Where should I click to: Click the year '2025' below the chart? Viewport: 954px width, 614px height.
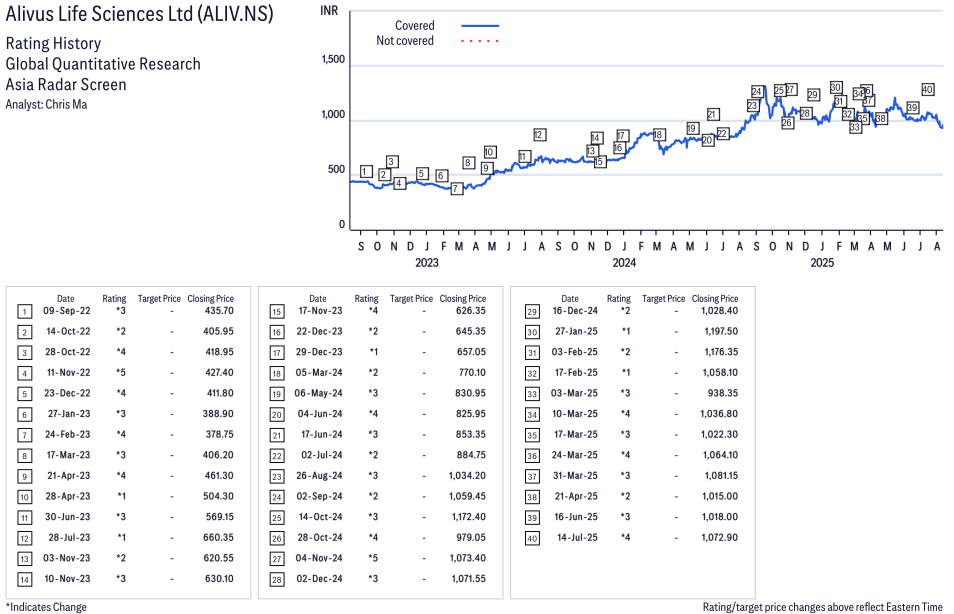click(x=822, y=262)
